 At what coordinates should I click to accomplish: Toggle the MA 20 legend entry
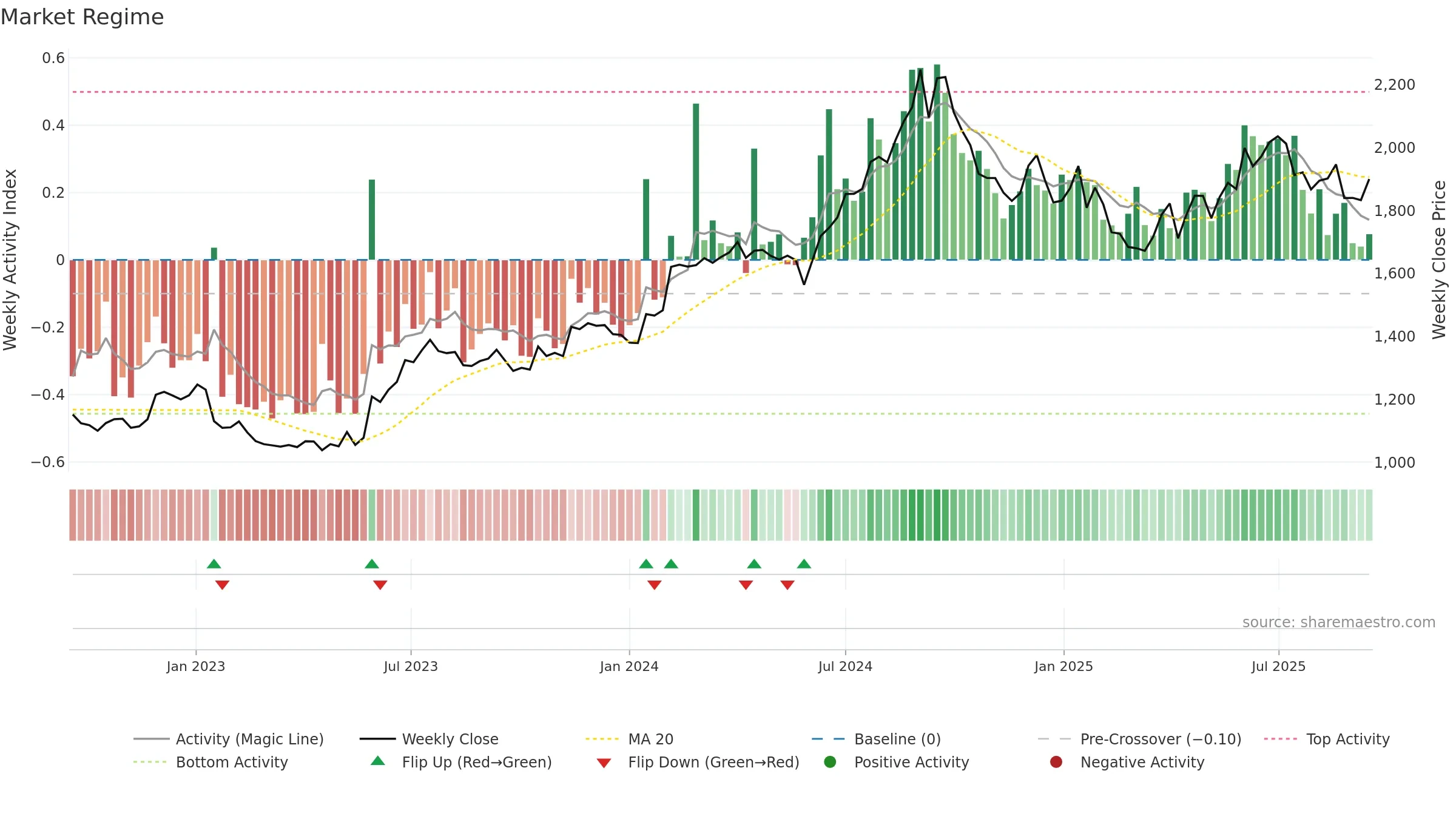tap(630, 739)
